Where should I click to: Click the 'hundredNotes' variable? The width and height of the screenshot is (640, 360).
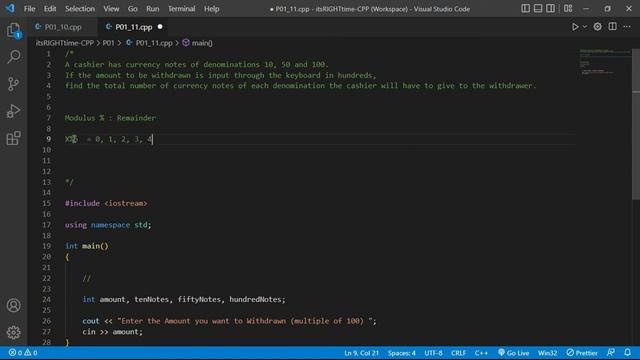click(x=255, y=299)
